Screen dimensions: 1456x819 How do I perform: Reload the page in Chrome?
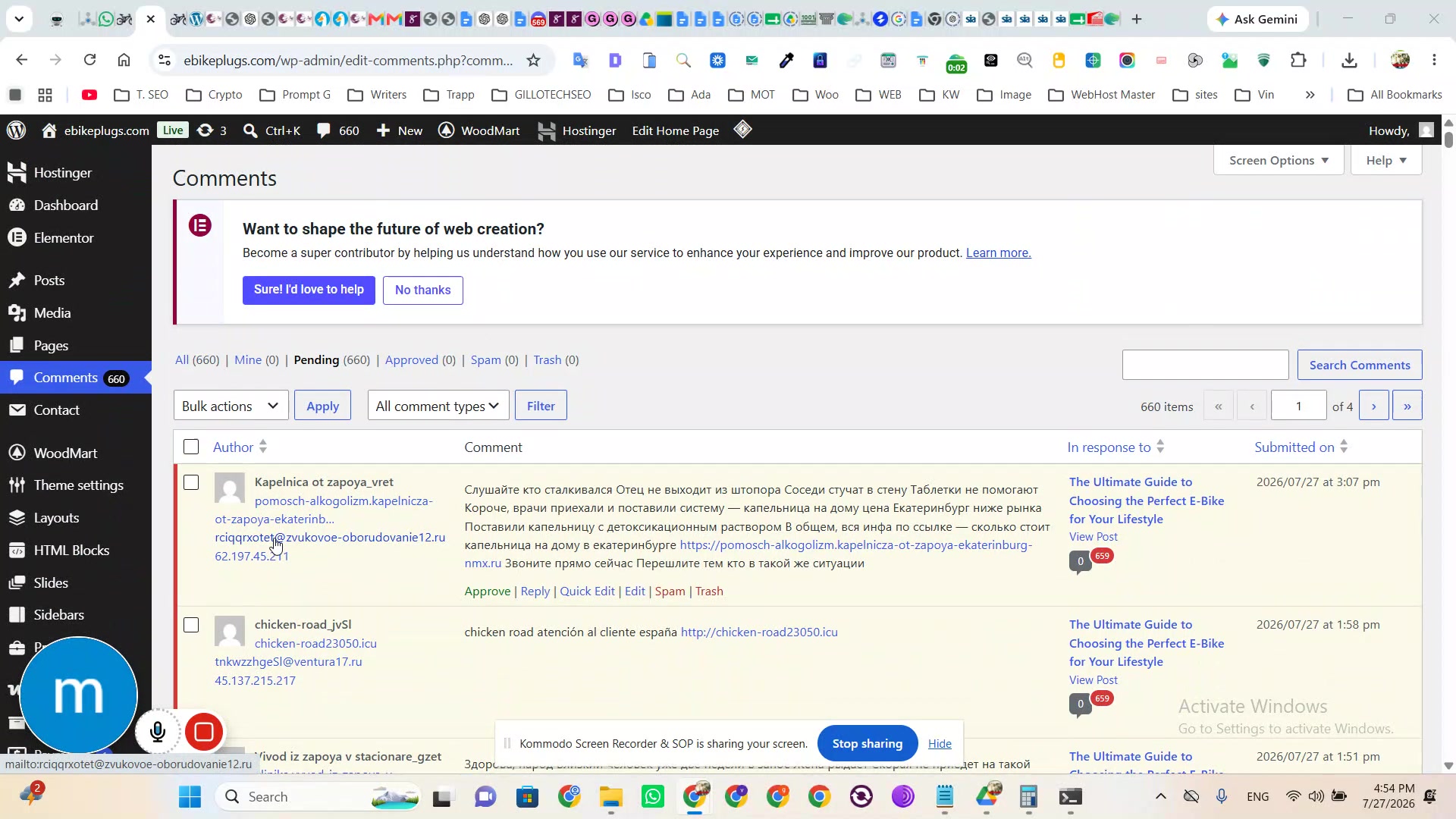coord(89,60)
